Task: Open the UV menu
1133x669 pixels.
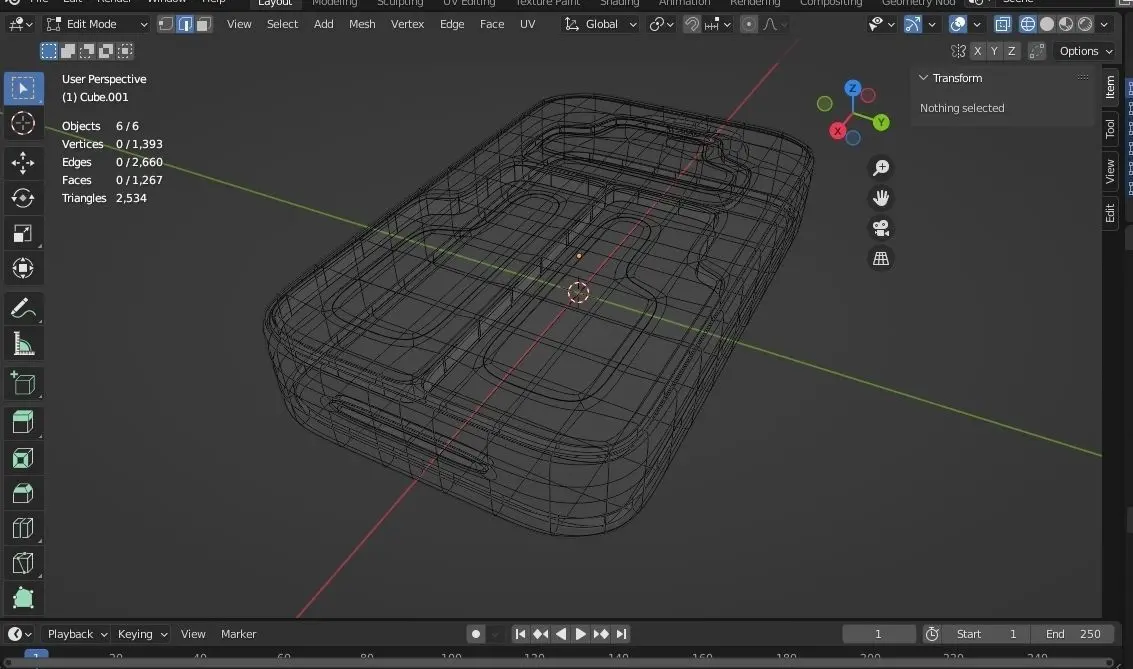Action: point(527,25)
